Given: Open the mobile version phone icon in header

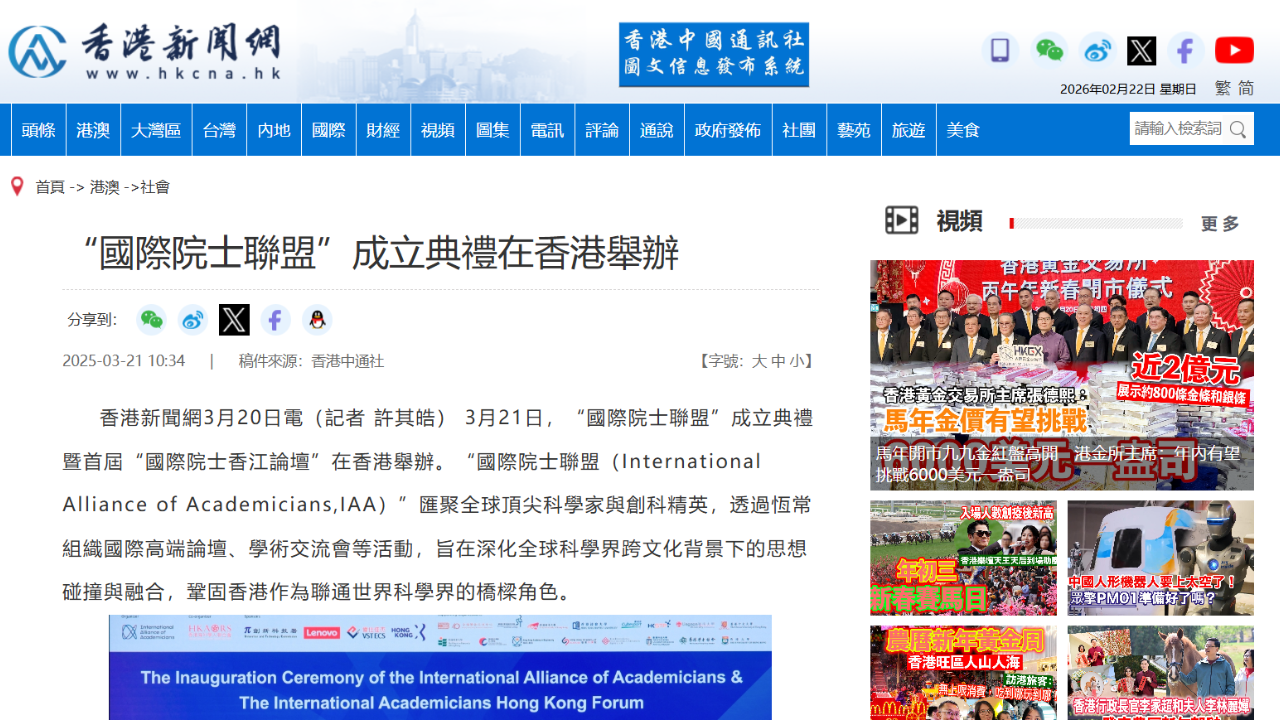Looking at the screenshot, I should tap(999, 50).
